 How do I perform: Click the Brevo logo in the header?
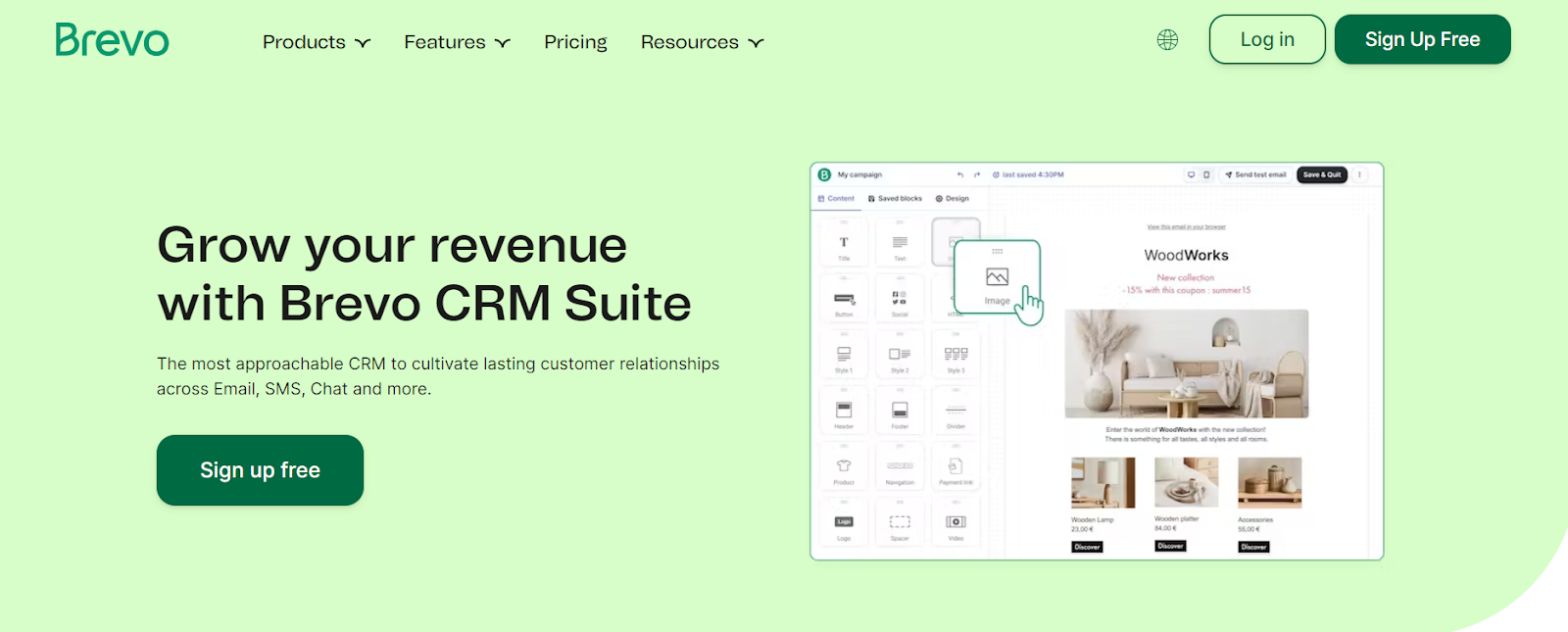coord(113,40)
